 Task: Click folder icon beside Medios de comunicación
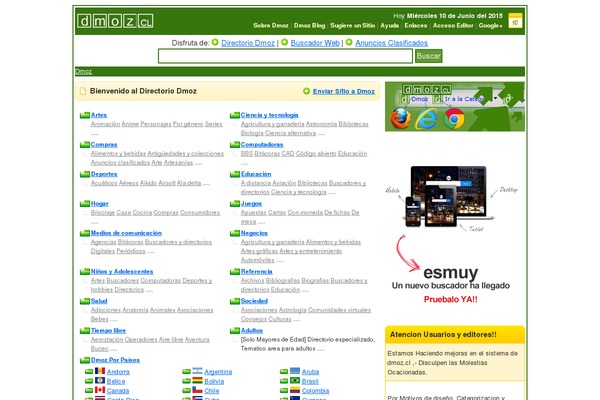[x=85, y=233]
